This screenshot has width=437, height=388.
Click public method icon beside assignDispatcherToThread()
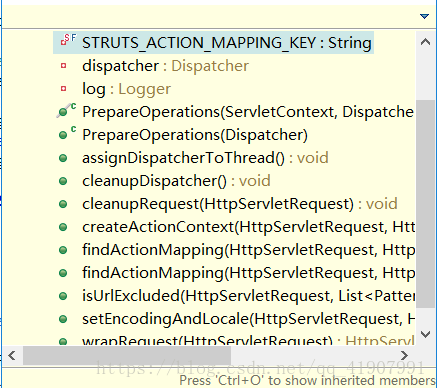coord(63,158)
